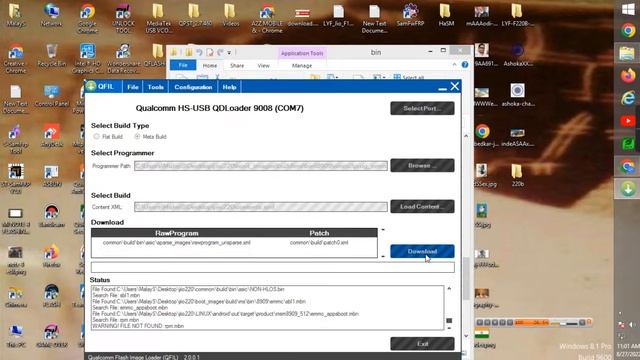
Task: Open the File menu in QFIL
Action: [x=133, y=87]
